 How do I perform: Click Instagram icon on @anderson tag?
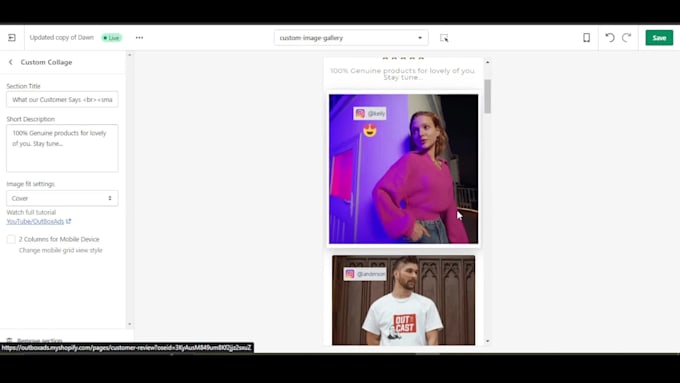pos(350,274)
